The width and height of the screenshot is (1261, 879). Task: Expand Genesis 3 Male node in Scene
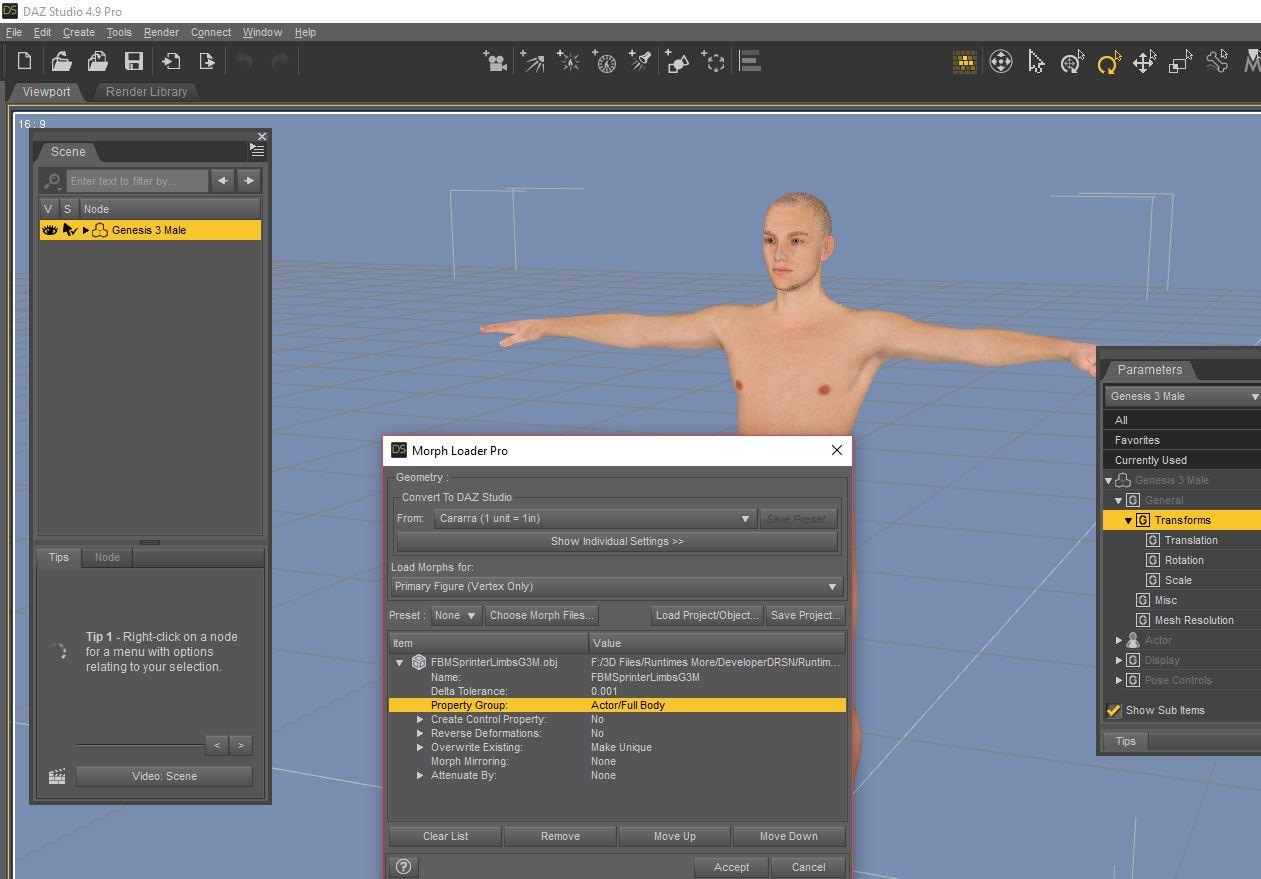click(x=86, y=230)
